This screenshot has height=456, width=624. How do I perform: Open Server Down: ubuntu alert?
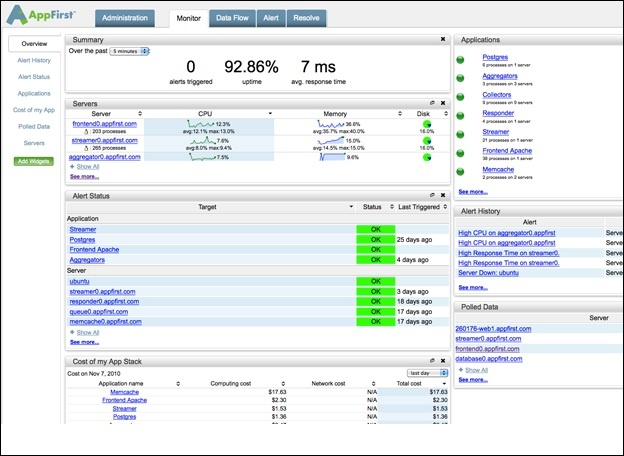click(x=488, y=273)
